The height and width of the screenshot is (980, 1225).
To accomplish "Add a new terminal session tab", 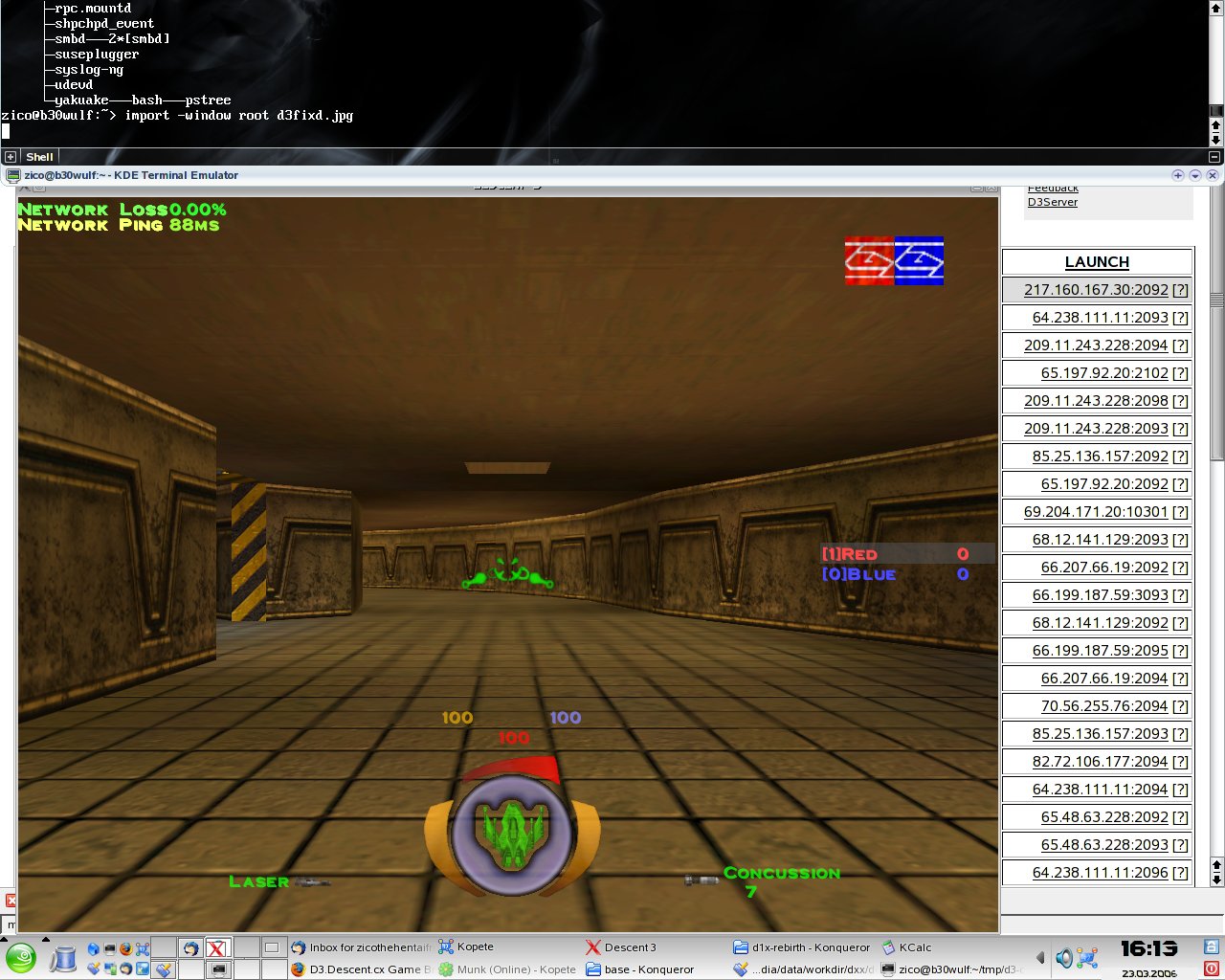I will [x=11, y=157].
